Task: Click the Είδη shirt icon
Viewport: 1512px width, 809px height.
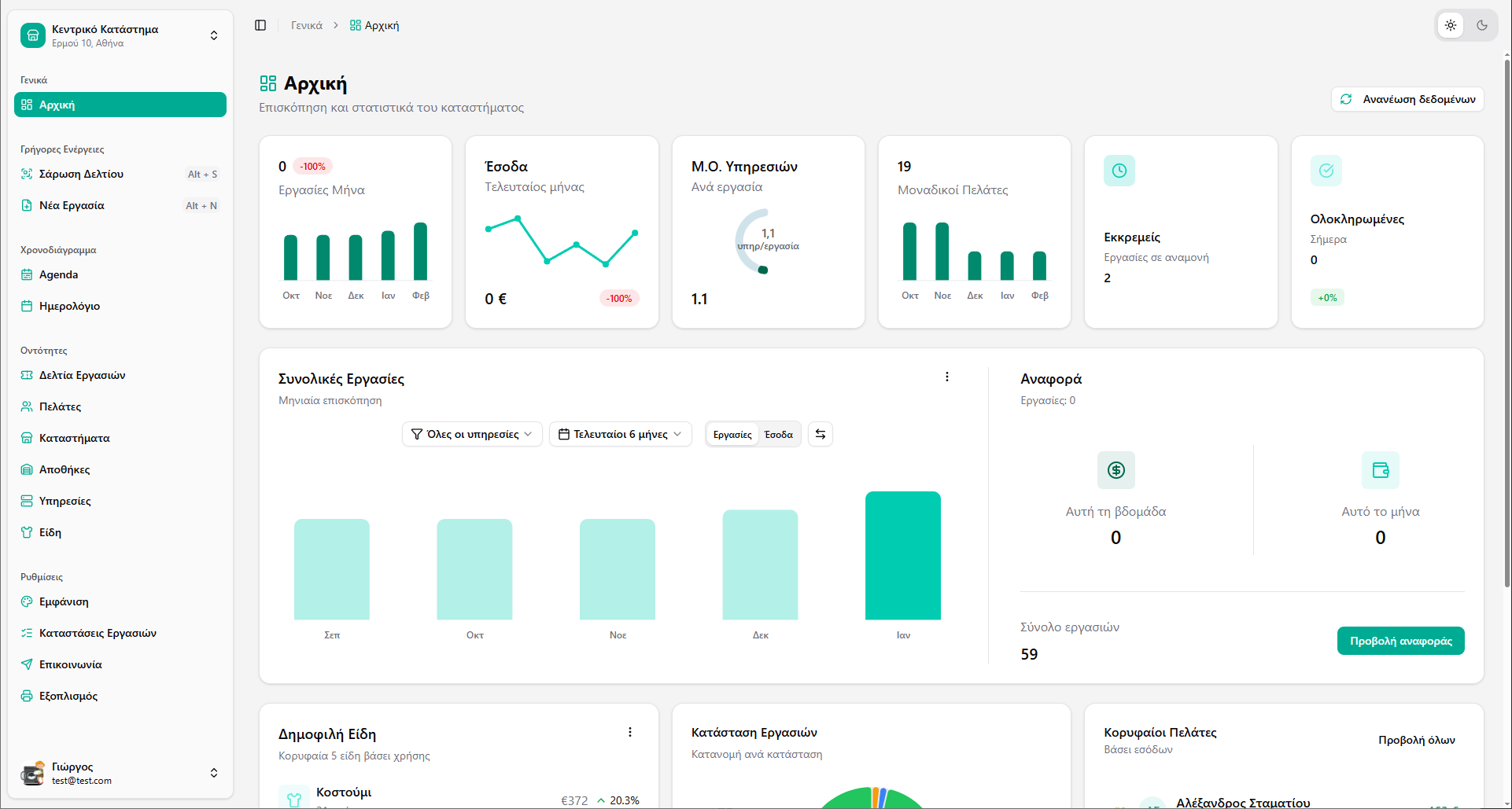Action: pos(27,532)
